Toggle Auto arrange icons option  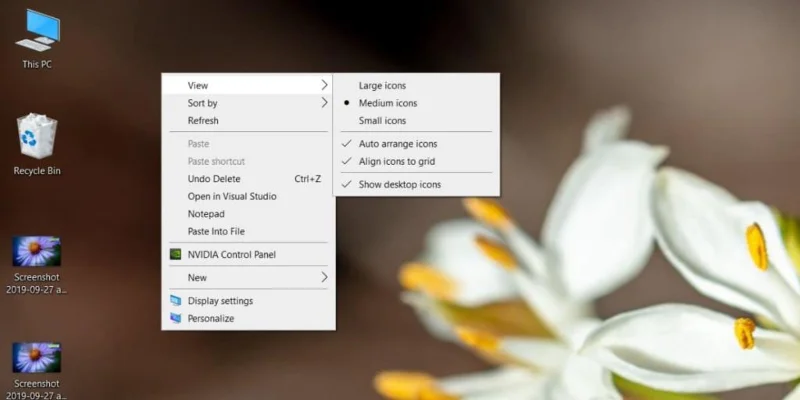tap(416, 144)
